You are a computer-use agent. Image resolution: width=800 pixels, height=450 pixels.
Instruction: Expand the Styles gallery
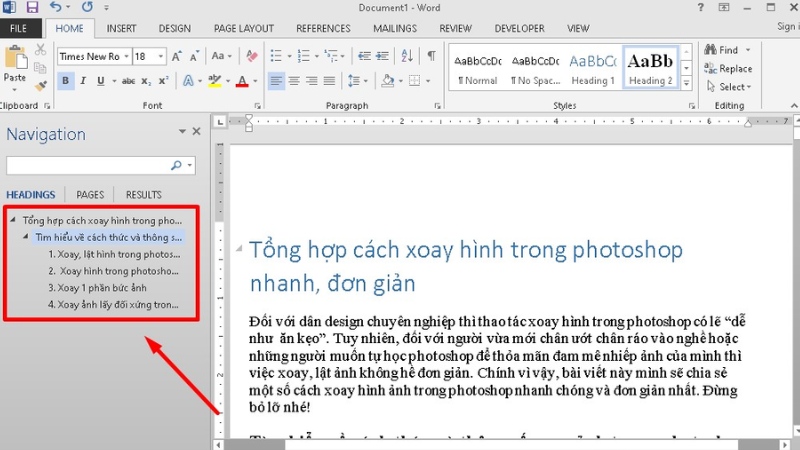point(687,83)
